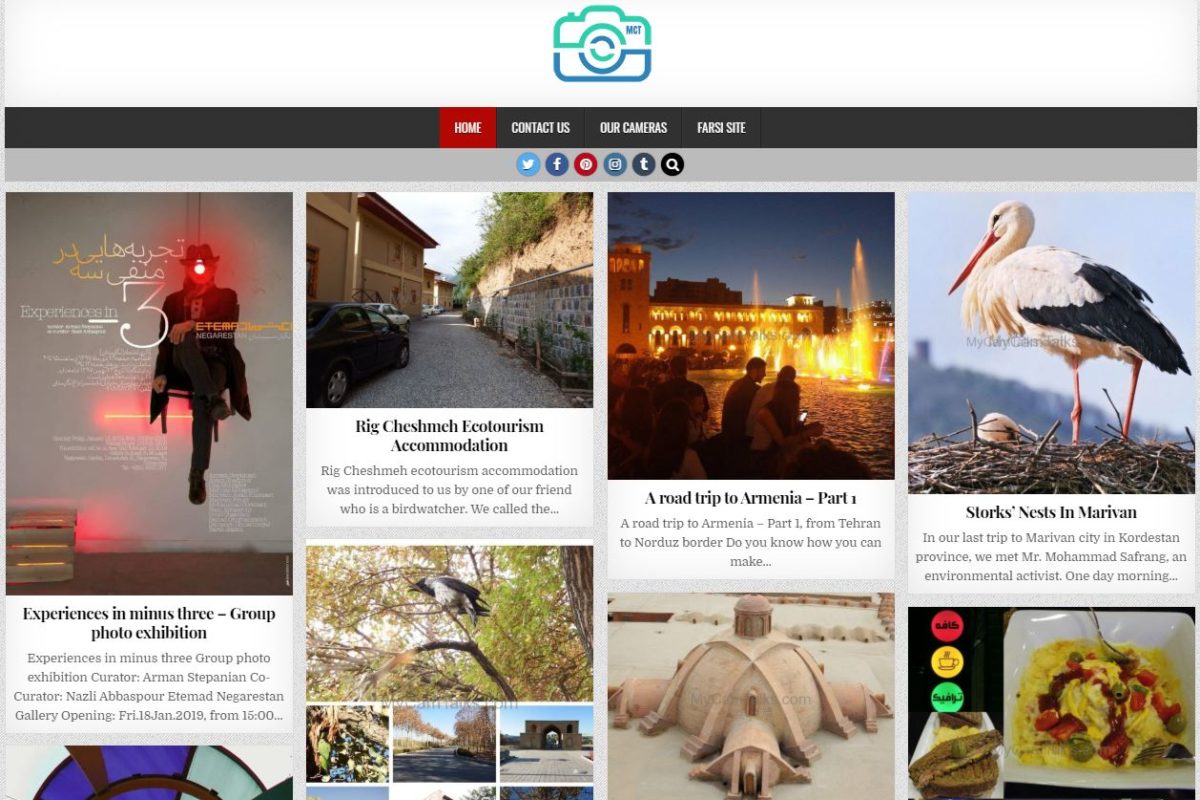1200x800 pixels.
Task: Click the Marivan storks excerpt text
Action: point(1051,557)
